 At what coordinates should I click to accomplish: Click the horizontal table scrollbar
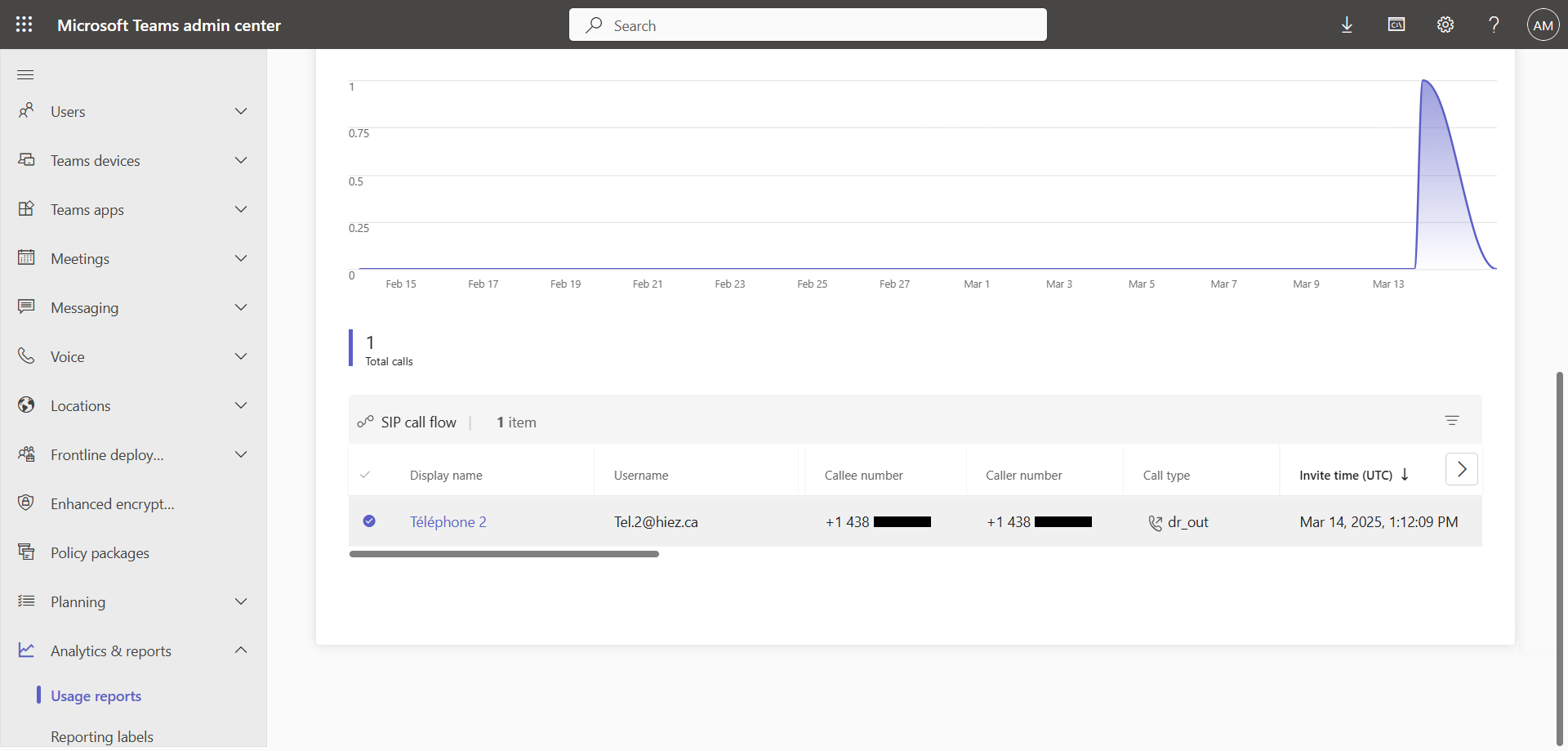coord(504,554)
